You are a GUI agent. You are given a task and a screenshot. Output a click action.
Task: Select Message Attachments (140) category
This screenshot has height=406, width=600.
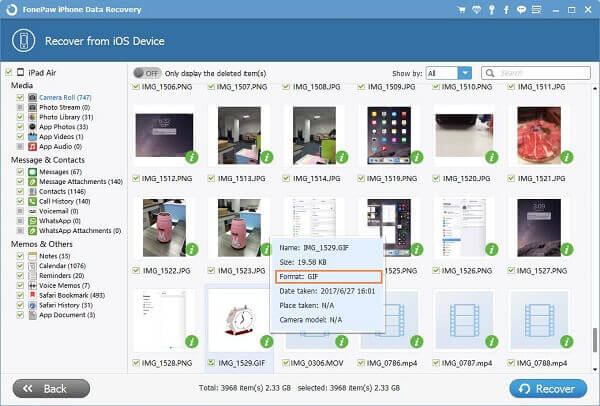pyautogui.click(x=81, y=182)
